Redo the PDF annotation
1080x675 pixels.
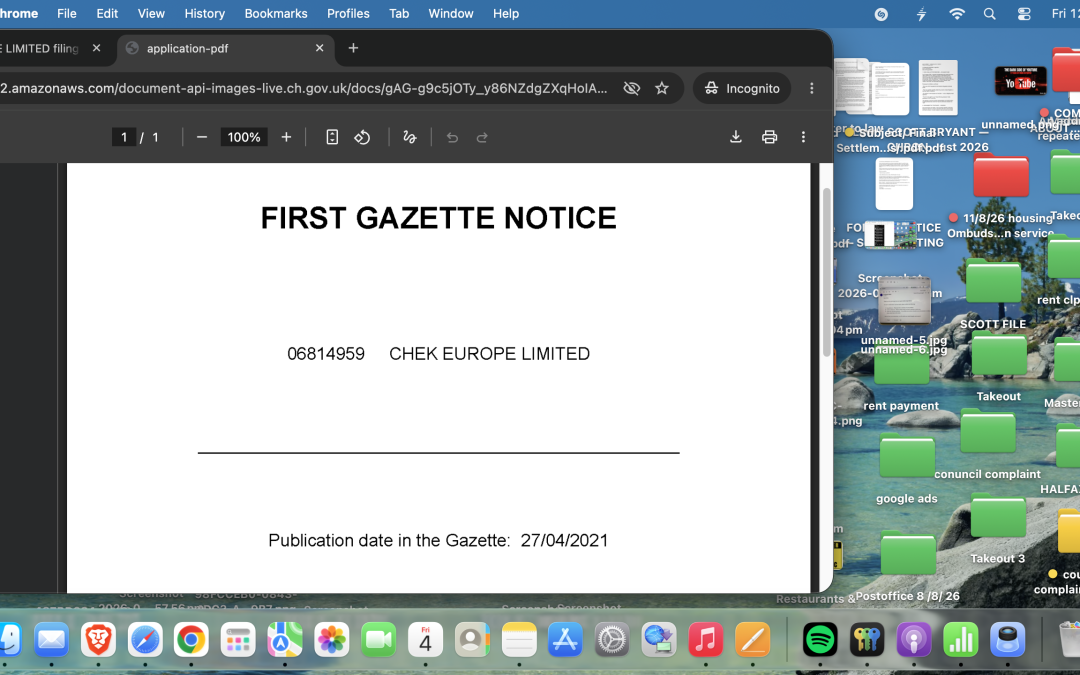click(x=482, y=137)
